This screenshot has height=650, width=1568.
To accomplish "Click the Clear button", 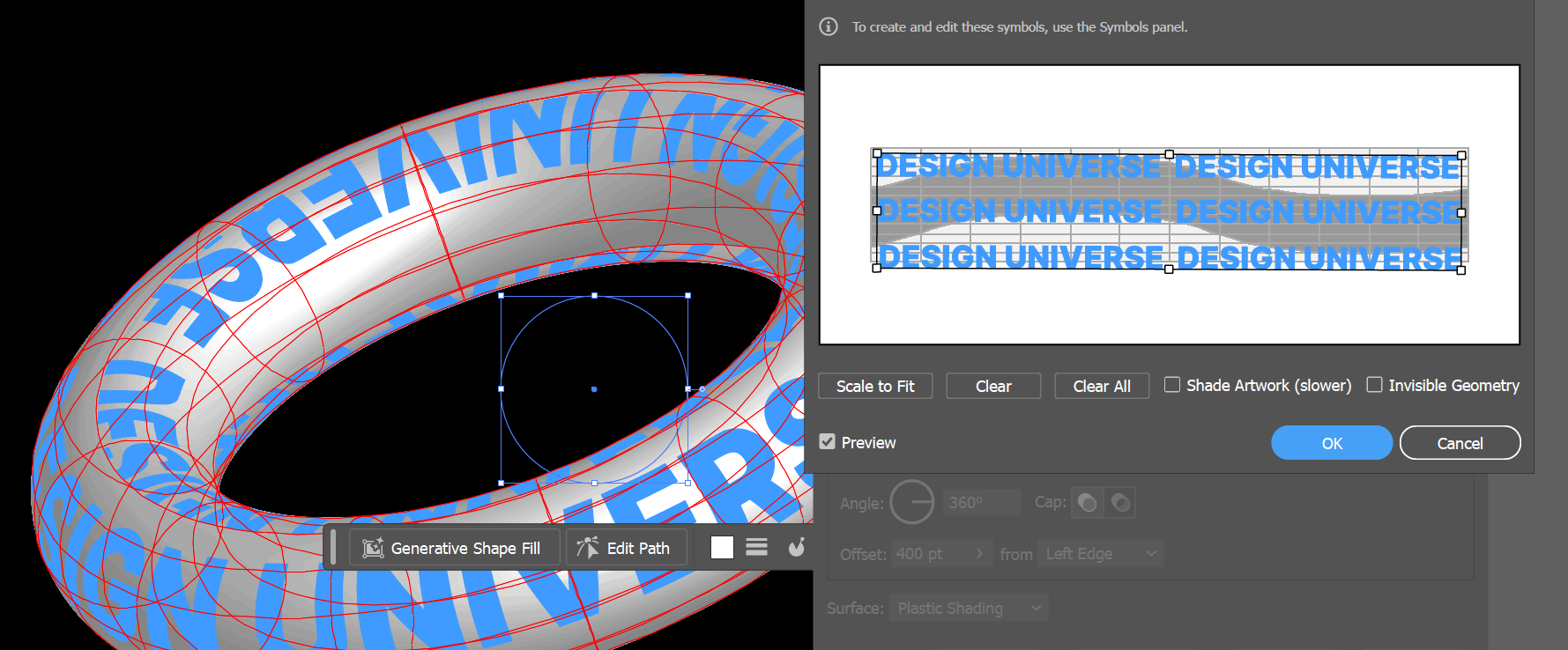I will (993, 386).
